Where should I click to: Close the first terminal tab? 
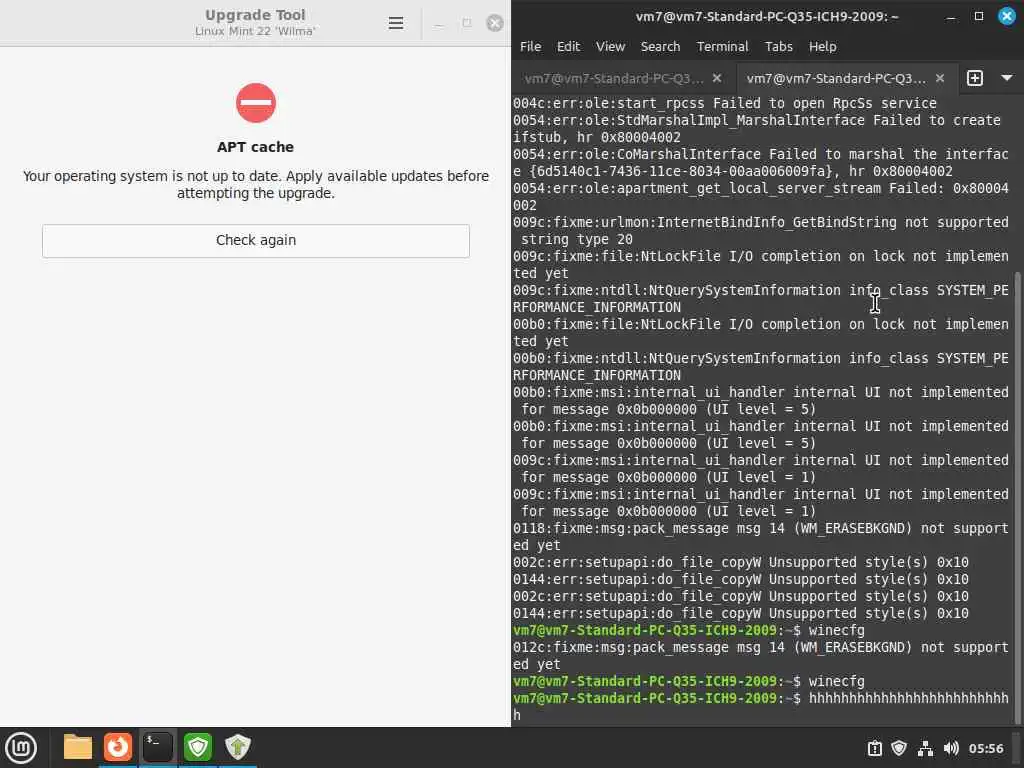click(x=717, y=78)
